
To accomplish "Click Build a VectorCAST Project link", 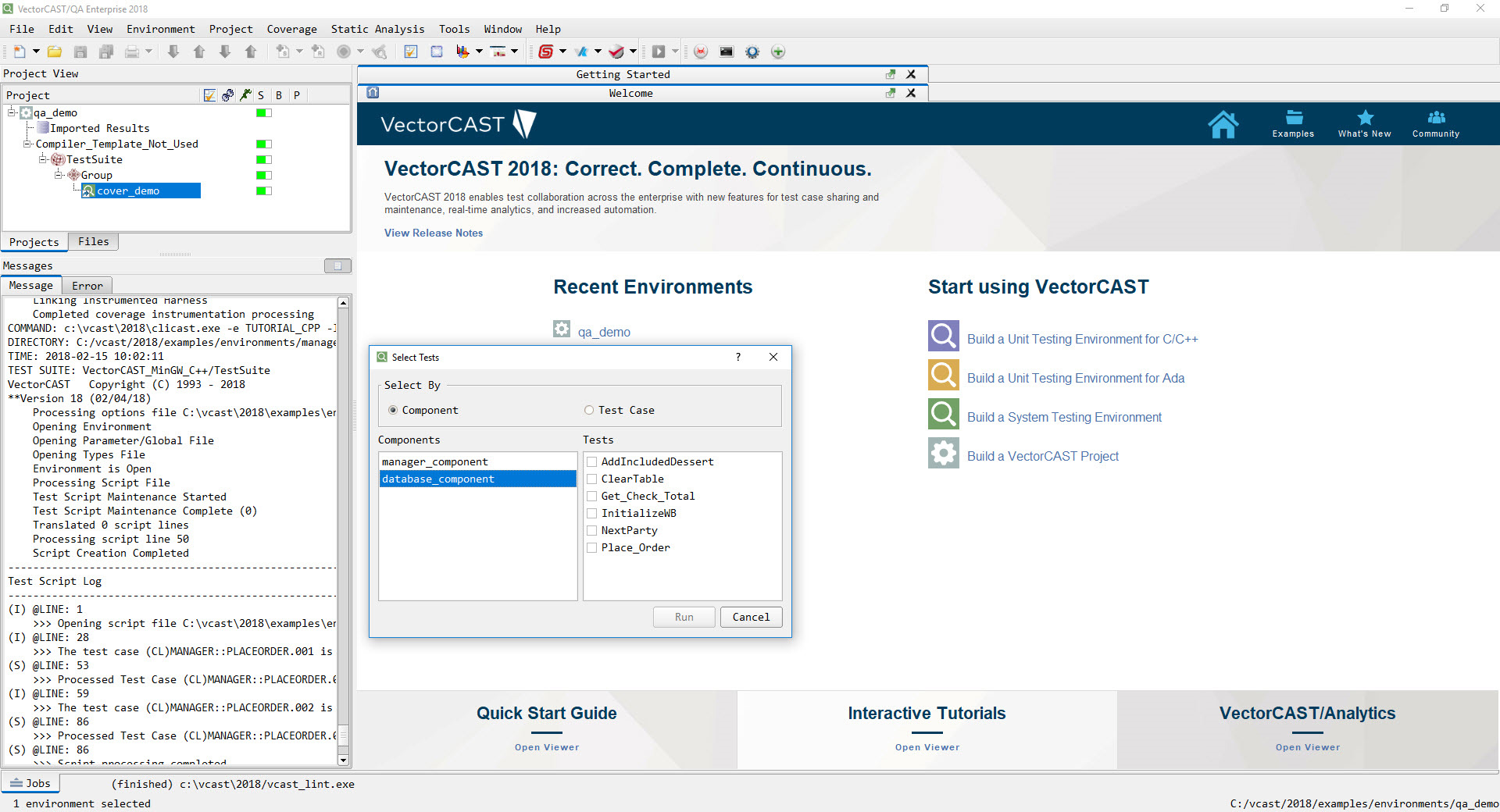I will 1043,456.
